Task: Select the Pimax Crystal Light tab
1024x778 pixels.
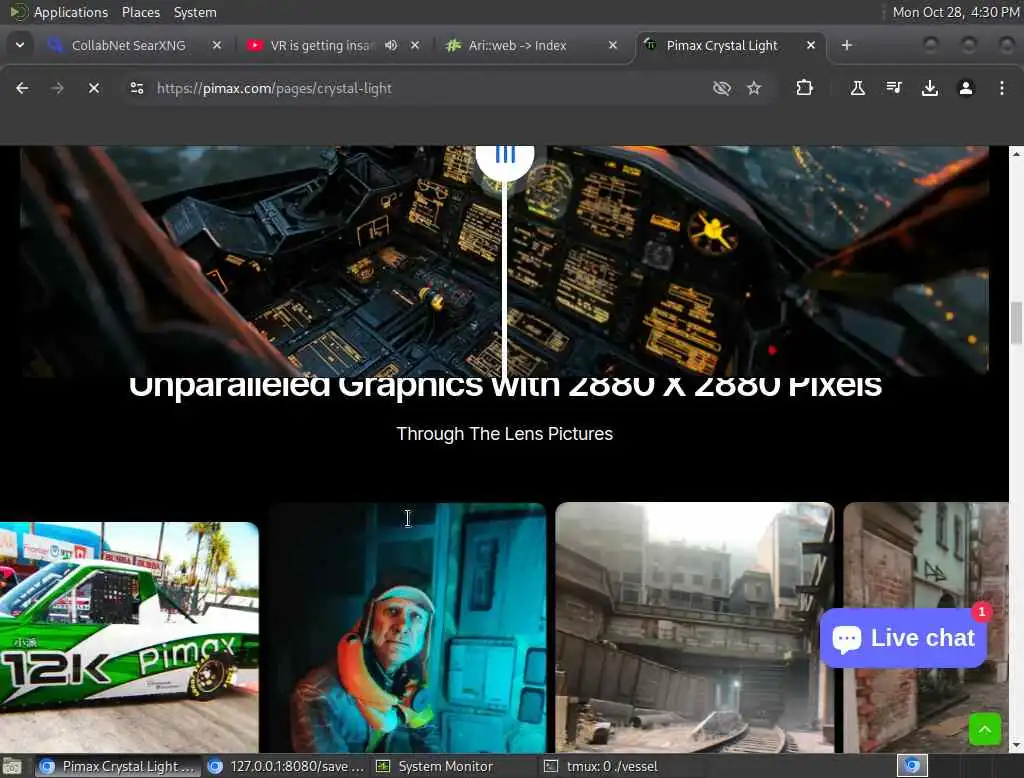Action: tap(722, 45)
